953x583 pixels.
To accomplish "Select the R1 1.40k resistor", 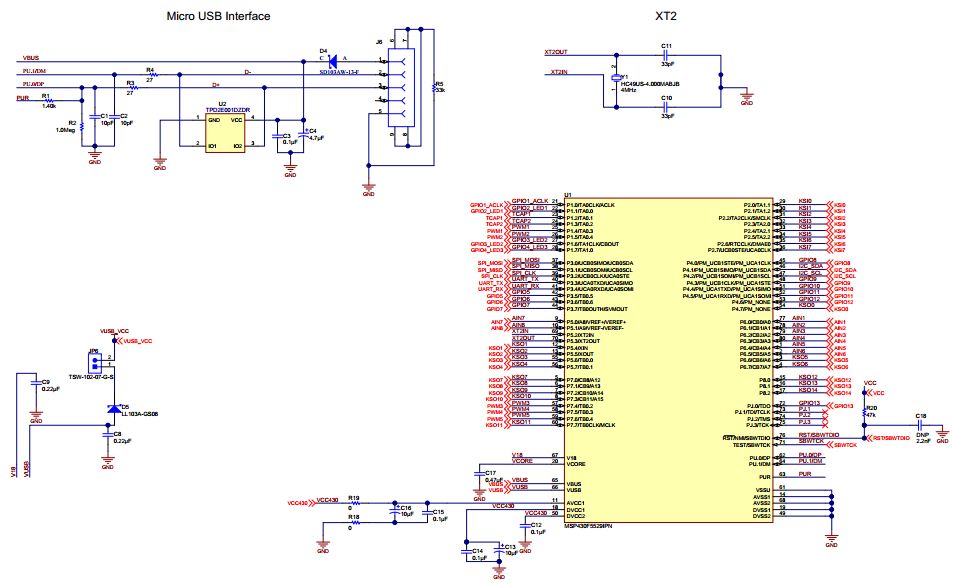I will click(46, 101).
